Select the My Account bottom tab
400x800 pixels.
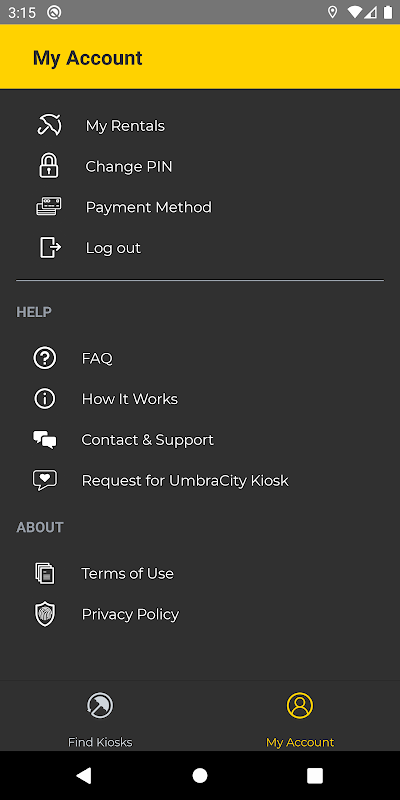(300, 717)
